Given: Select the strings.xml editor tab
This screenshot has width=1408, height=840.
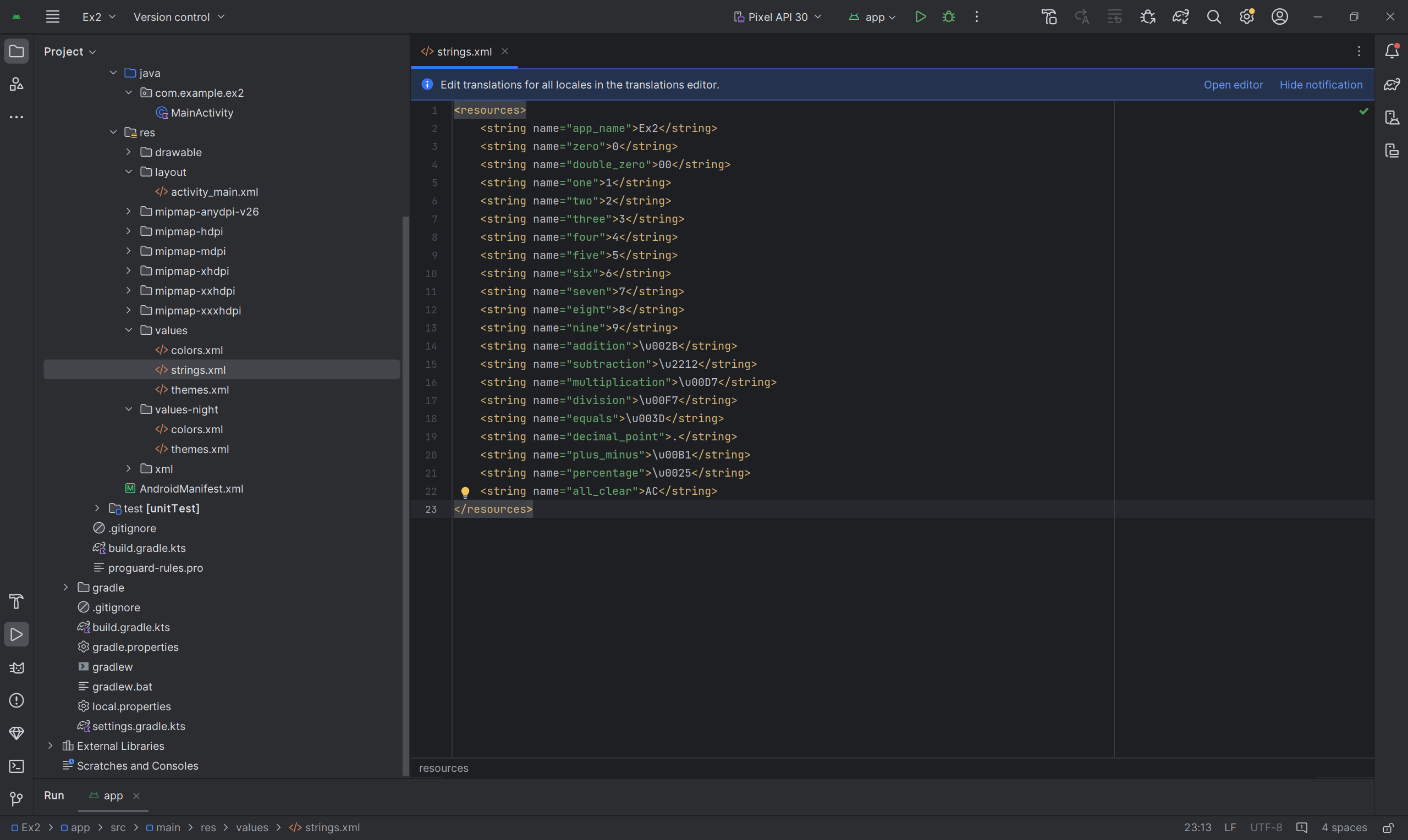Looking at the screenshot, I should pyautogui.click(x=463, y=52).
